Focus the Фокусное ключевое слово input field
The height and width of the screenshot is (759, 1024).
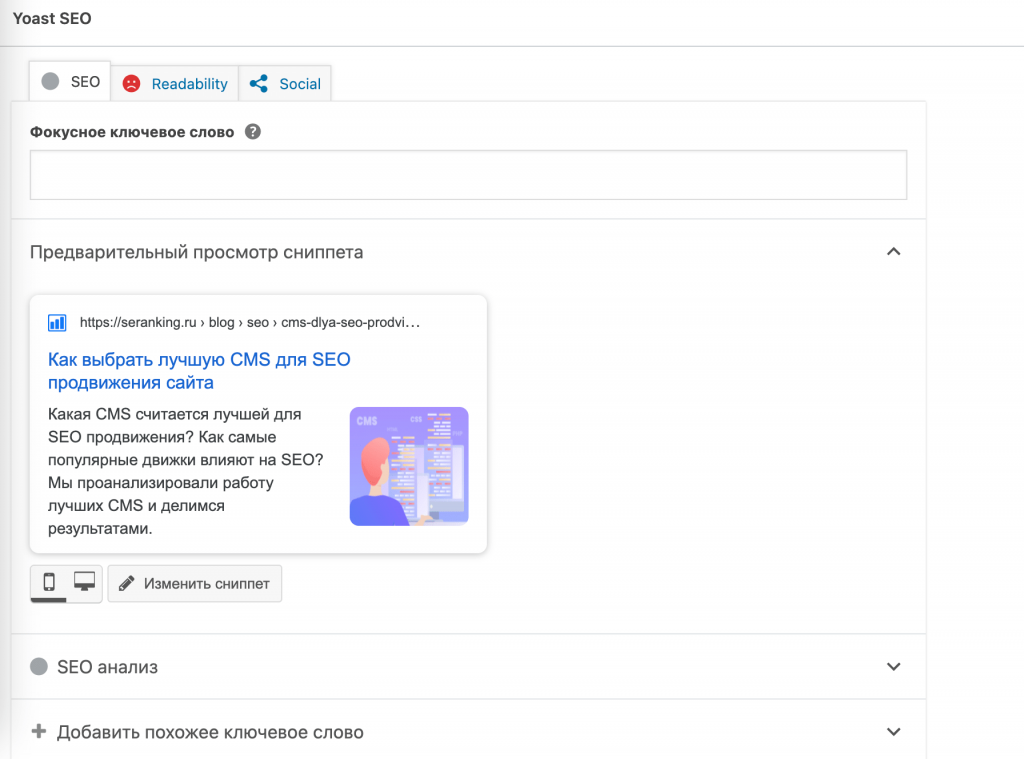468,175
